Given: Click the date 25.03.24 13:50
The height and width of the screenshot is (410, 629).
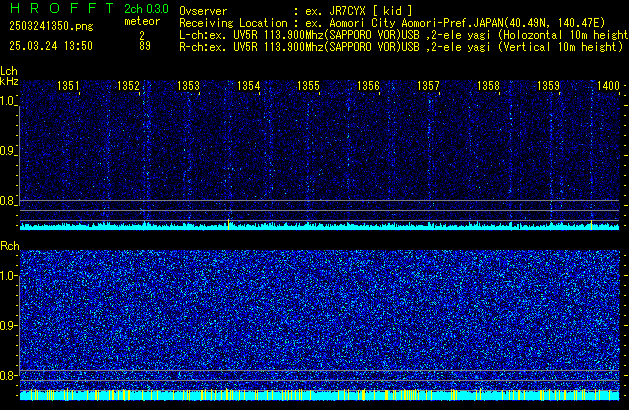Looking at the screenshot, I should click(51, 46).
